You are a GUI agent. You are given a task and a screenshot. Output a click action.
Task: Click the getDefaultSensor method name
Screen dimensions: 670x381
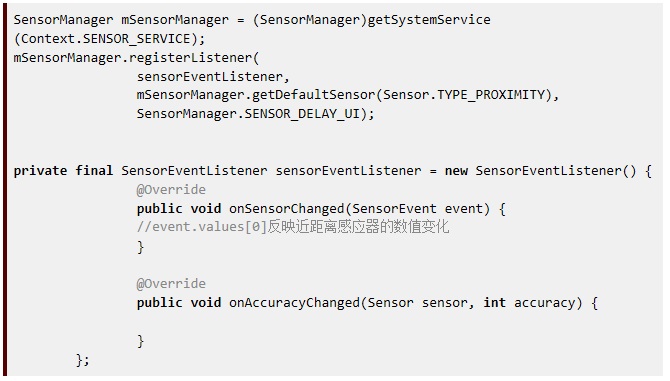pyautogui.click(x=314, y=95)
